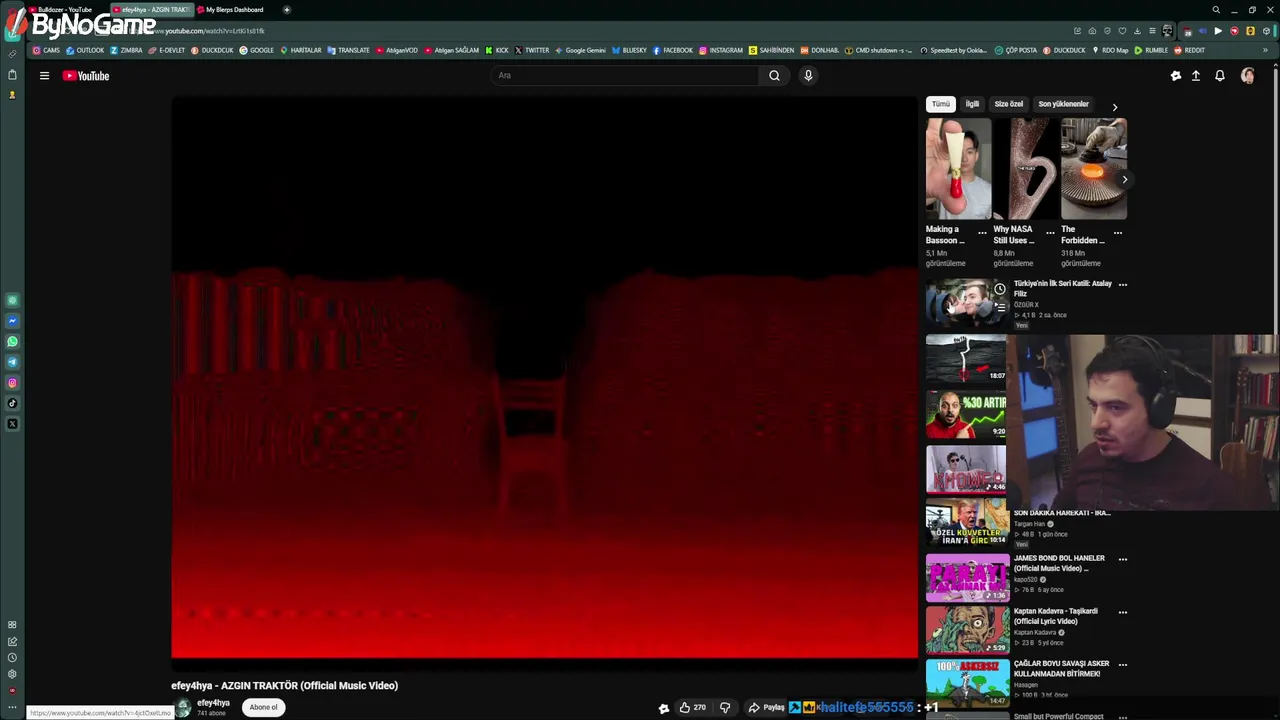Open the SAHİBİNDEN bookmark
The image size is (1280, 720).
click(771, 50)
